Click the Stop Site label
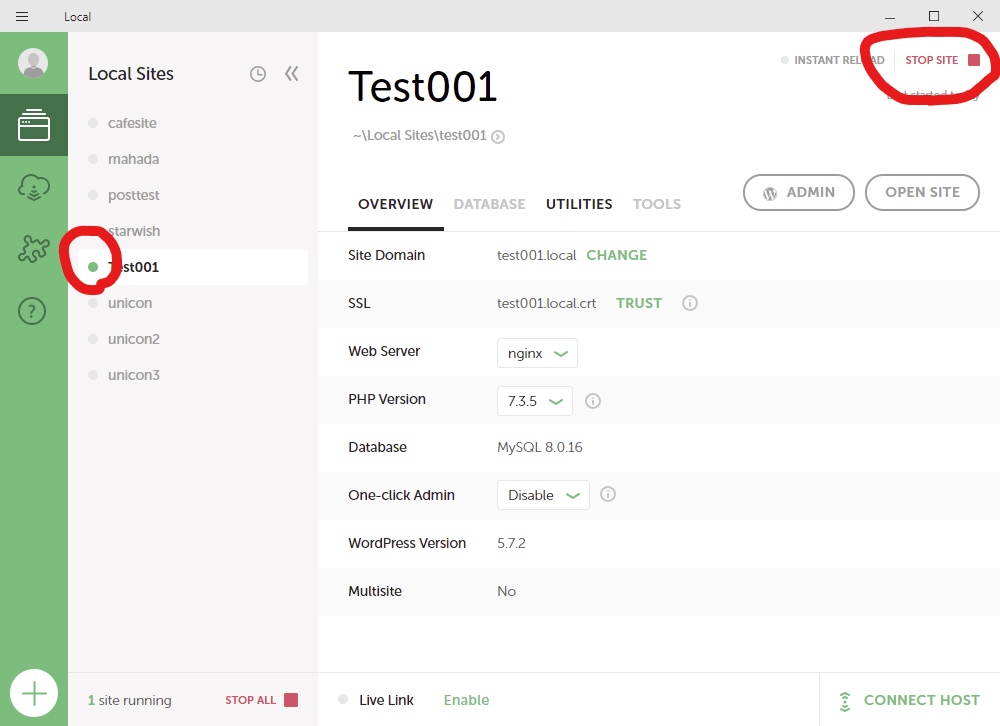This screenshot has width=1000, height=726. [932, 60]
